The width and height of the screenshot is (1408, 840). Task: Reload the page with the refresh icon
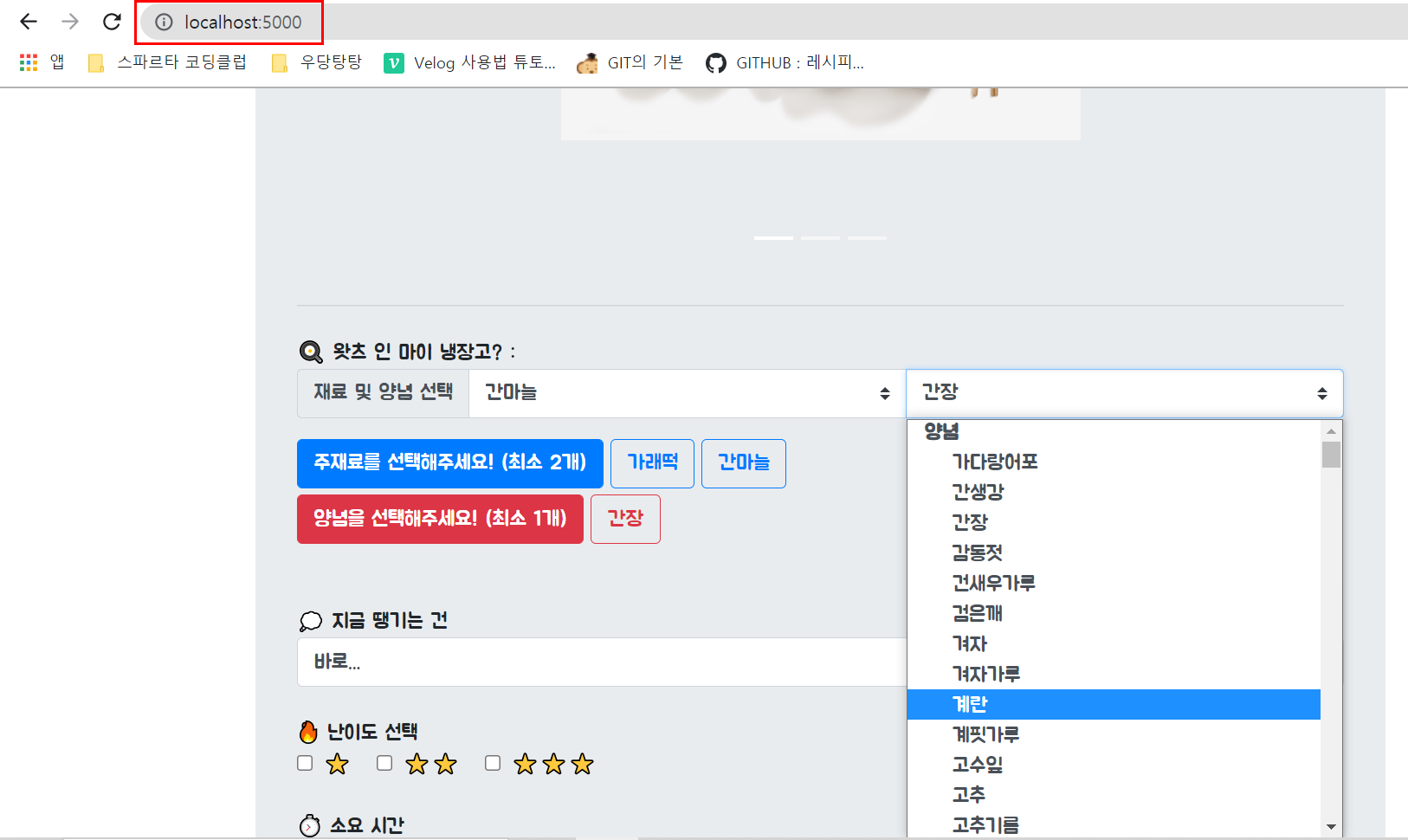pos(112,22)
